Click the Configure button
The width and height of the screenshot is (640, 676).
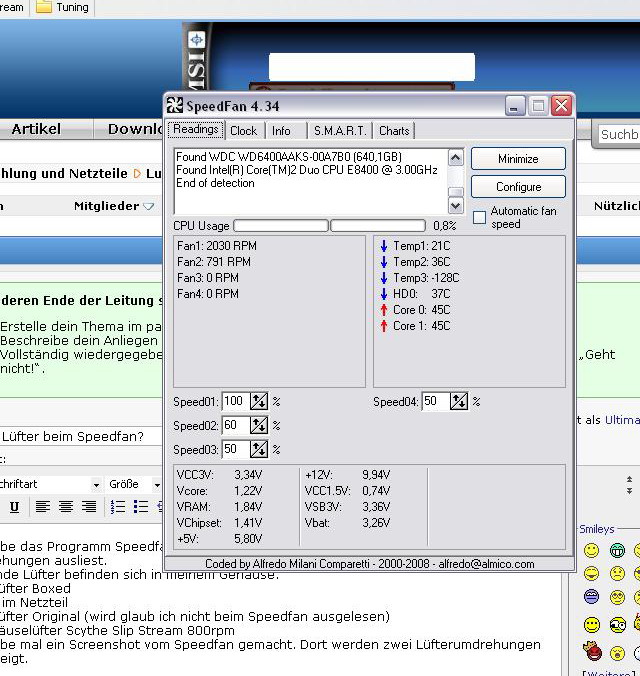pos(518,187)
